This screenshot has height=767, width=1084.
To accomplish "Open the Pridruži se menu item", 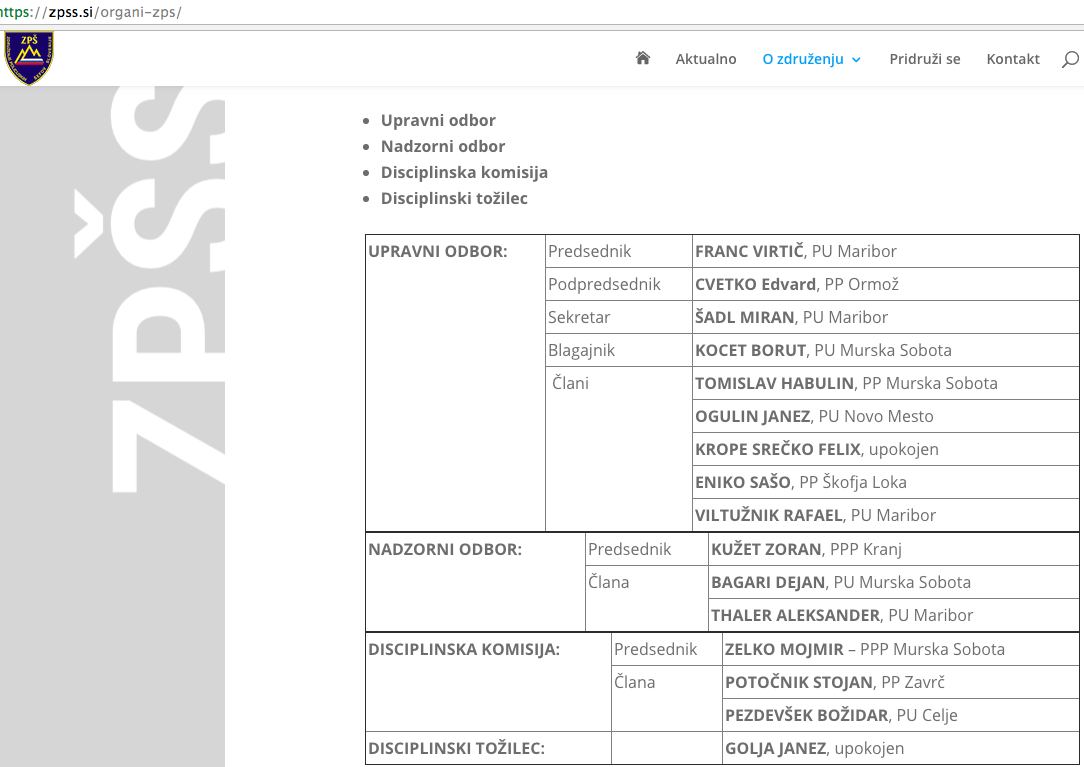I will pyautogui.click(x=924, y=59).
